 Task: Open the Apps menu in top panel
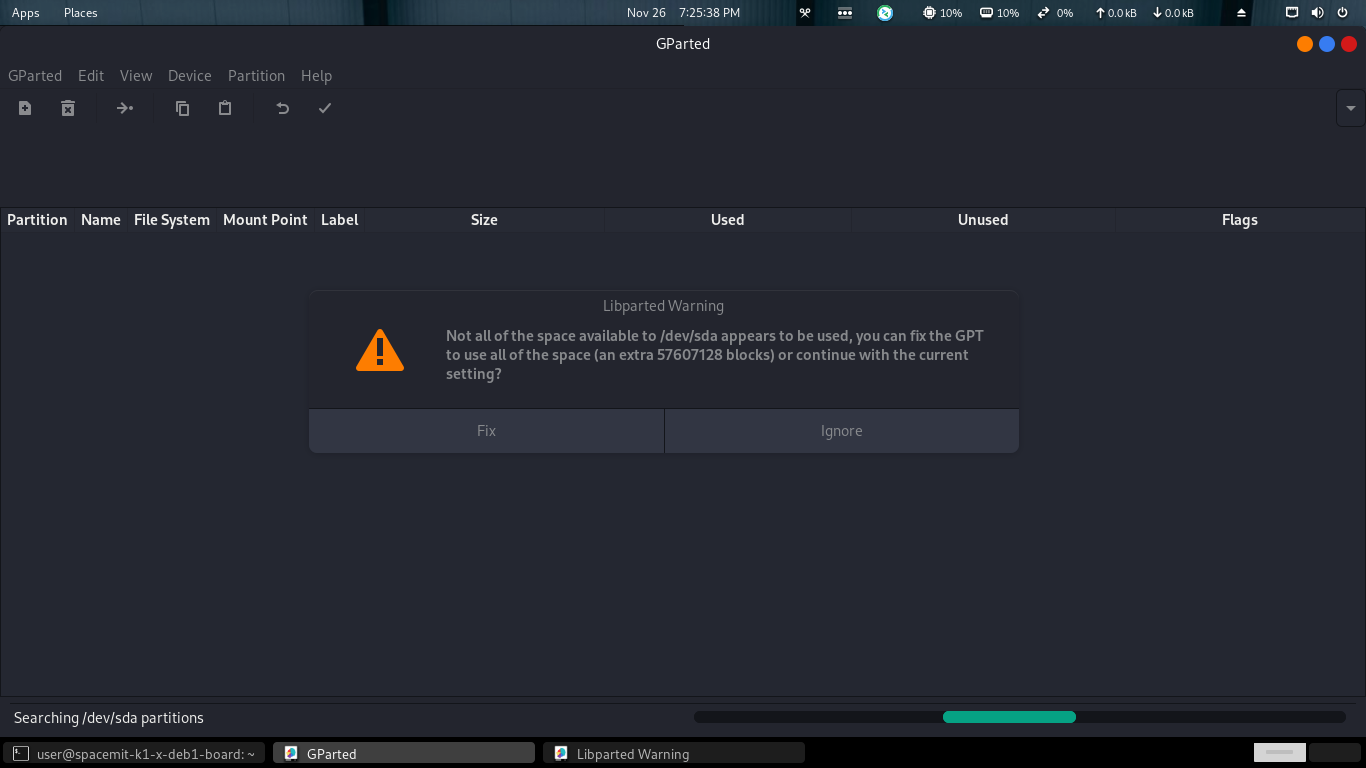(26, 13)
